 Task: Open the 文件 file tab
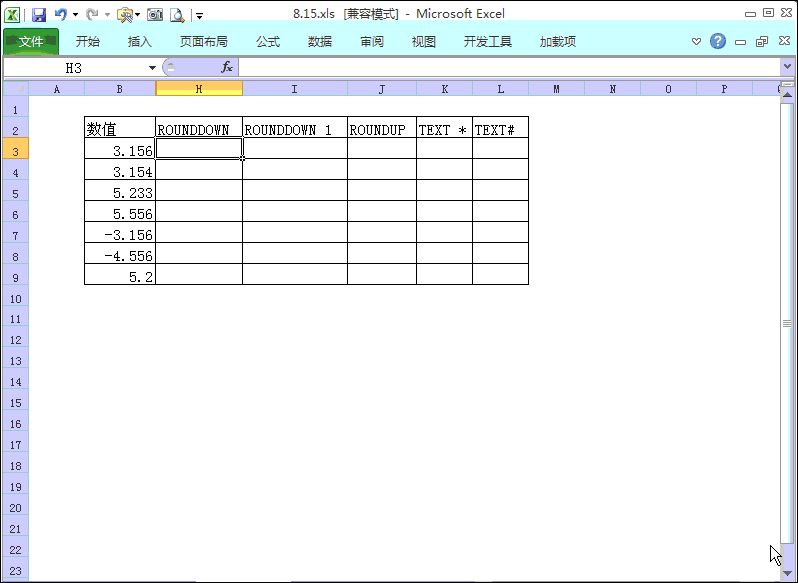point(31,42)
